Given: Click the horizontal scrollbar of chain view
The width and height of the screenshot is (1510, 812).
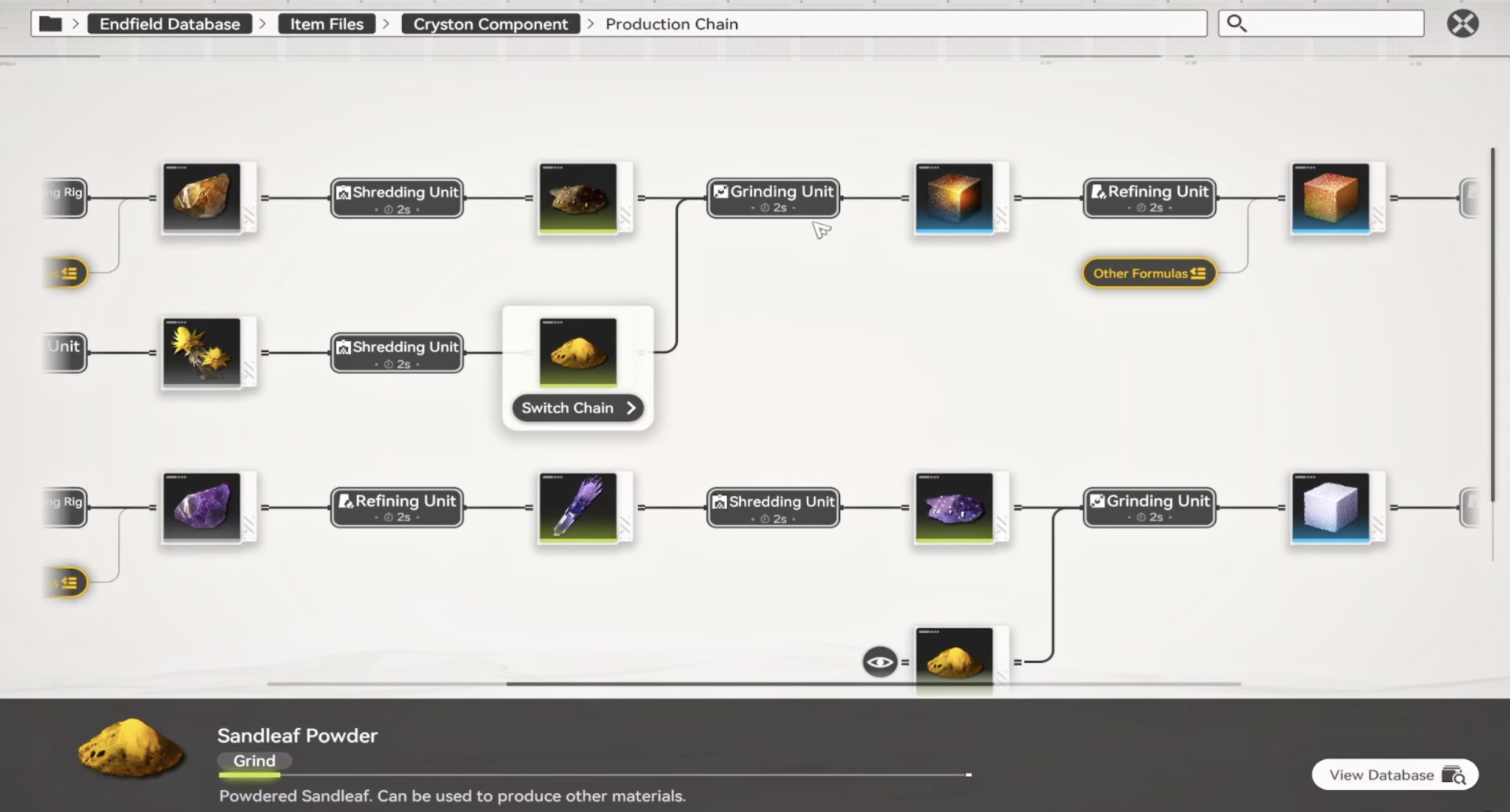Looking at the screenshot, I should [873, 684].
